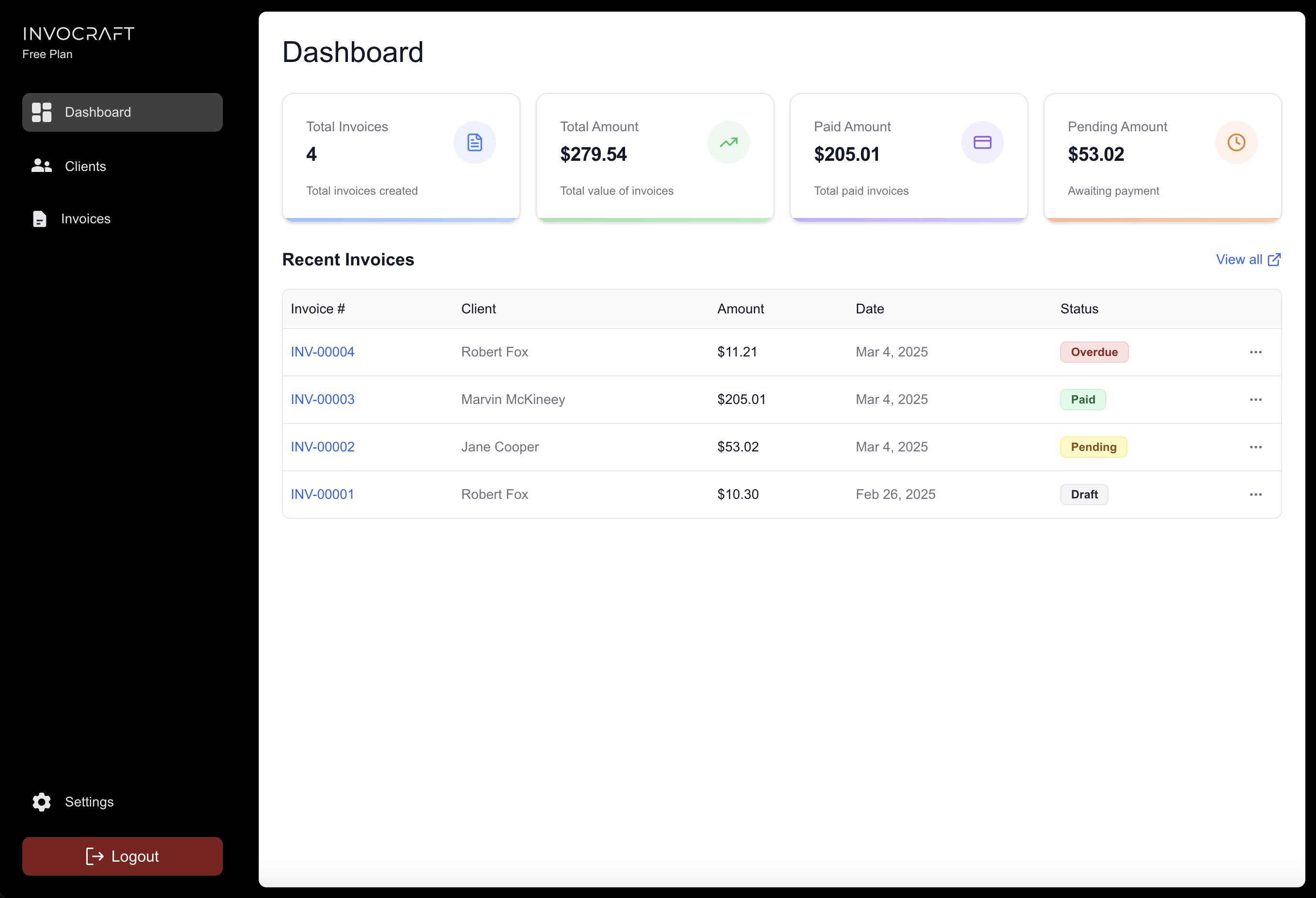Select the Dashboard grid icon in sidebar
Viewport: 1316px width, 898px height.
click(x=41, y=112)
